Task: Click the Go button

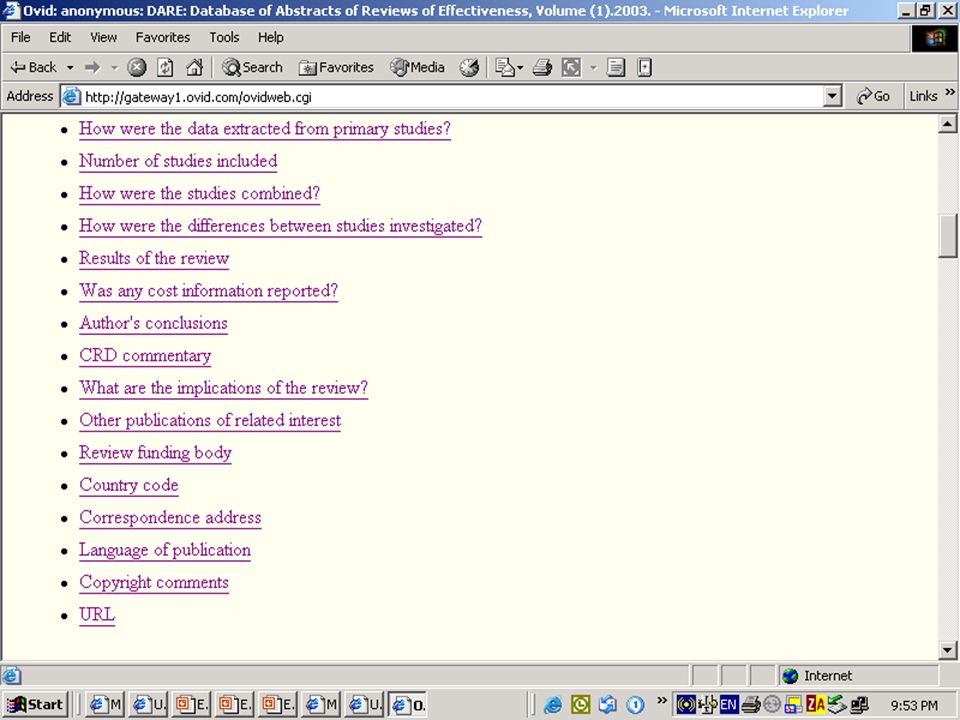Action: (873, 96)
